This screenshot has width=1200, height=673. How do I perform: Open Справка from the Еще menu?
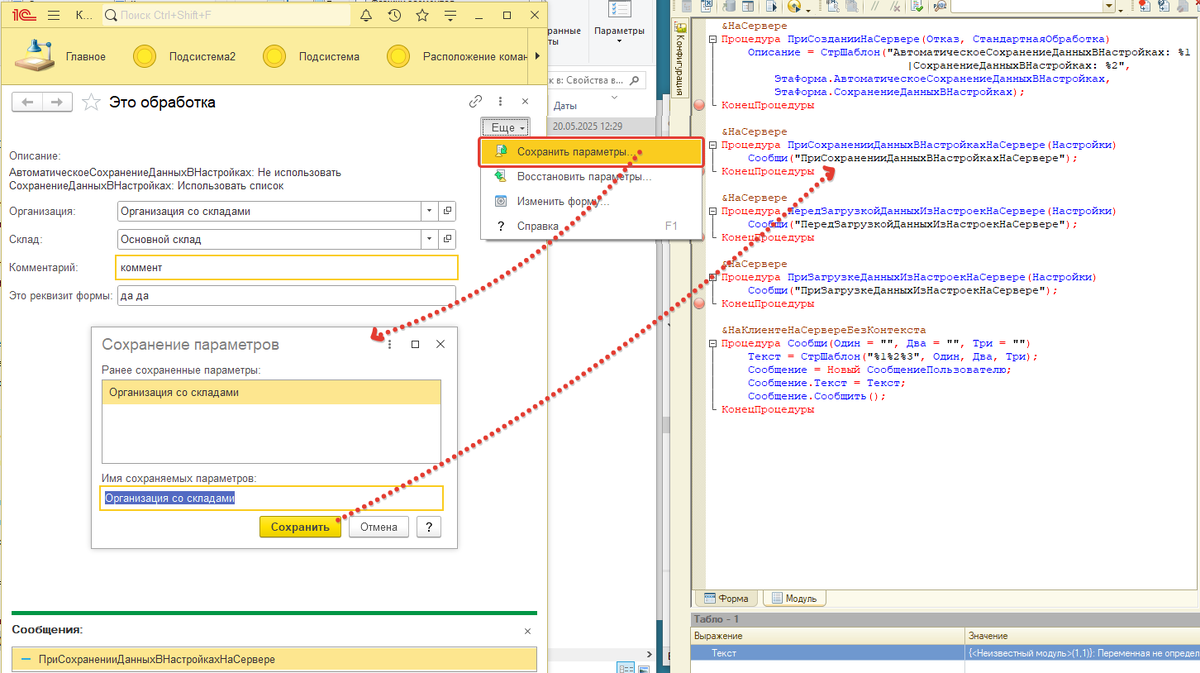click(590, 226)
